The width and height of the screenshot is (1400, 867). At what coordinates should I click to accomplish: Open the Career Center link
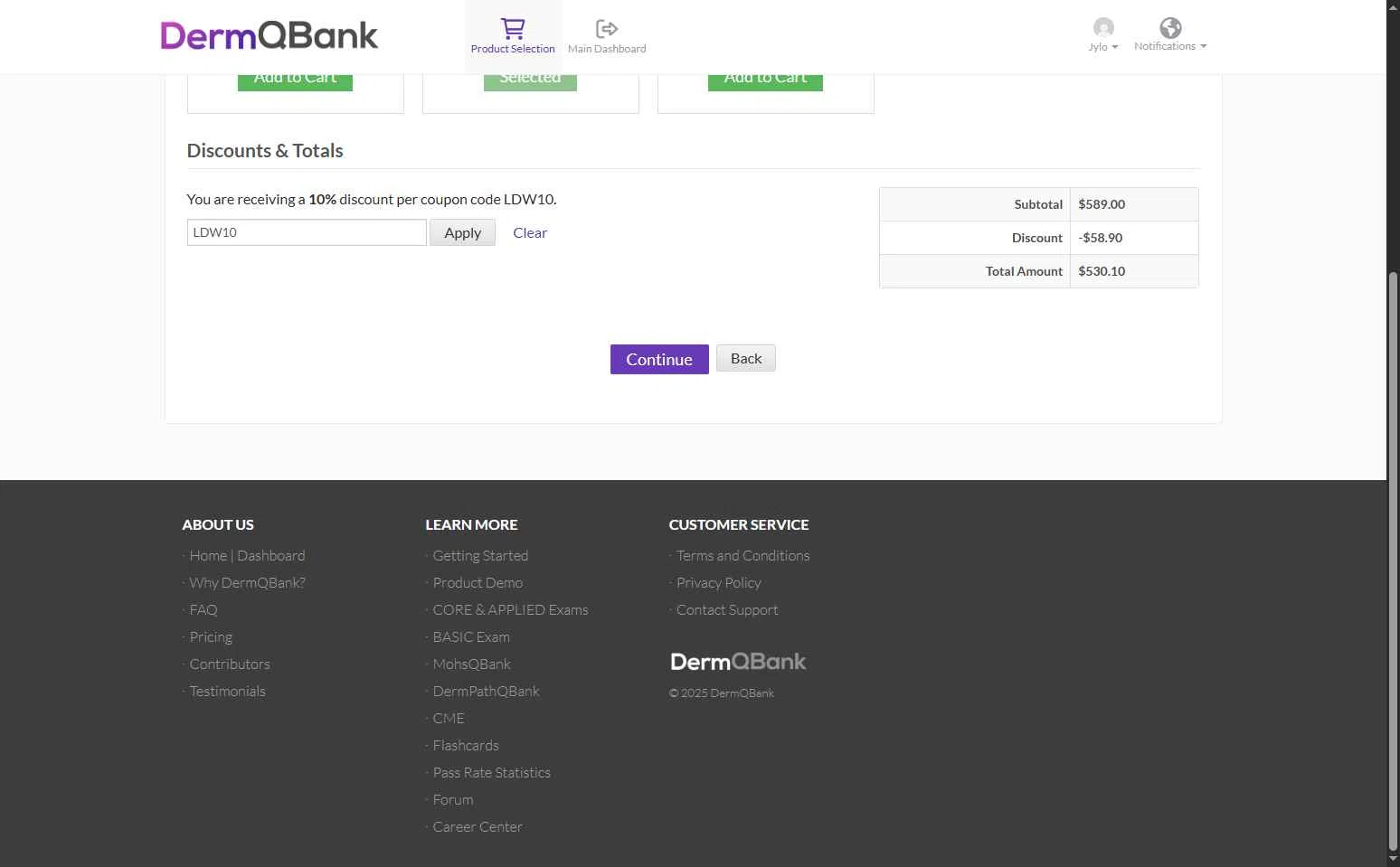[478, 826]
